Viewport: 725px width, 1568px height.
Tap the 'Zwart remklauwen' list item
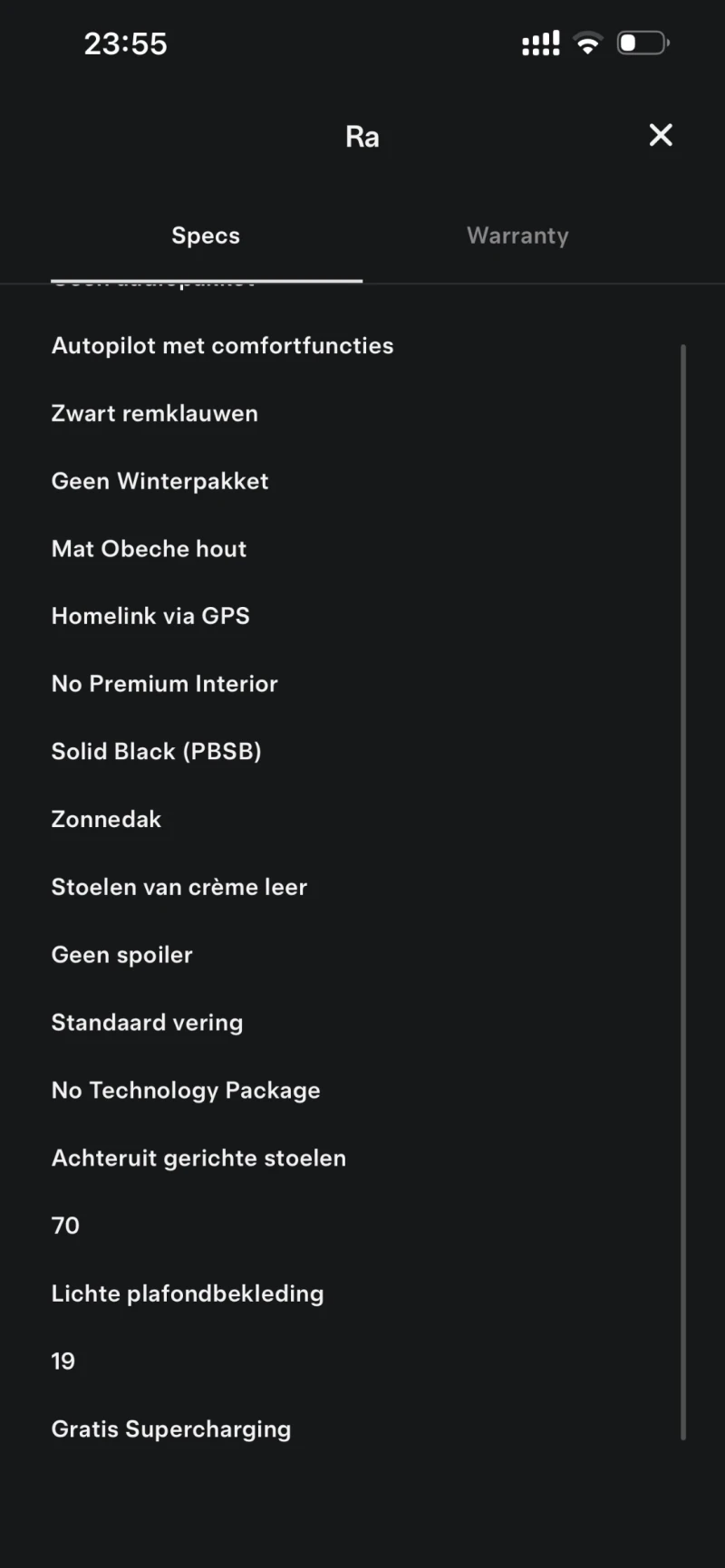coord(155,413)
